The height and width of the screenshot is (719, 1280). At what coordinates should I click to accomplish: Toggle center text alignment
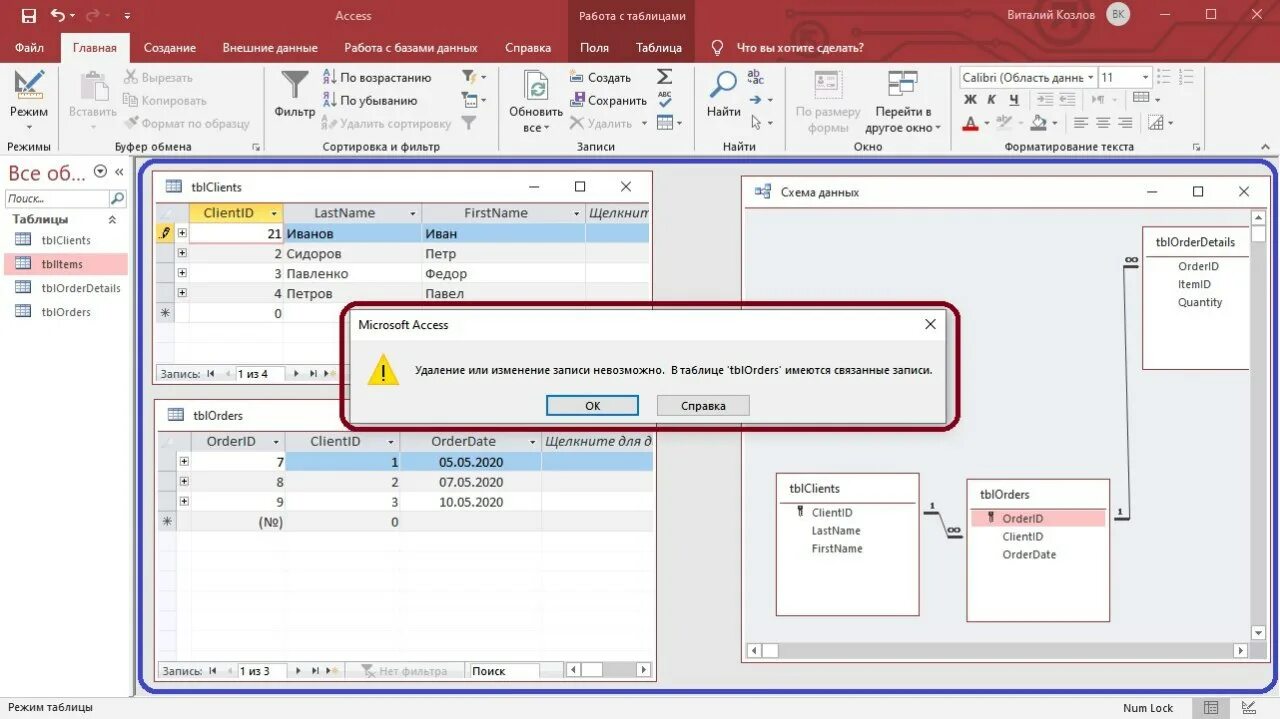point(1103,123)
